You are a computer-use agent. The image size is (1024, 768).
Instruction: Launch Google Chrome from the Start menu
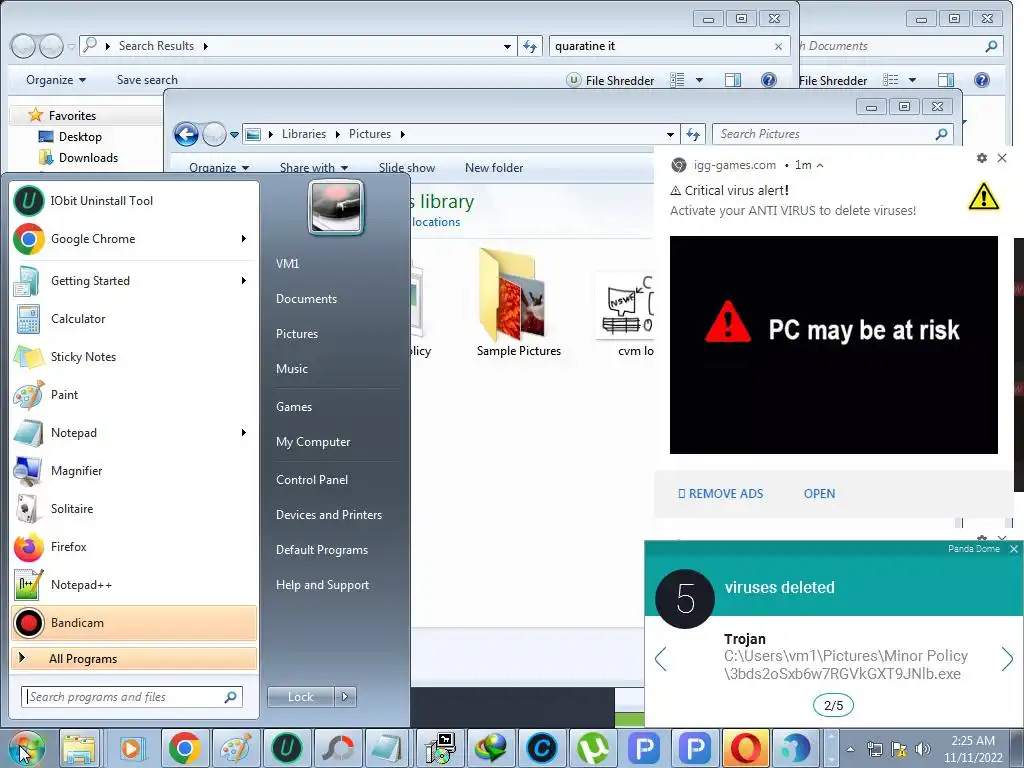134,239
